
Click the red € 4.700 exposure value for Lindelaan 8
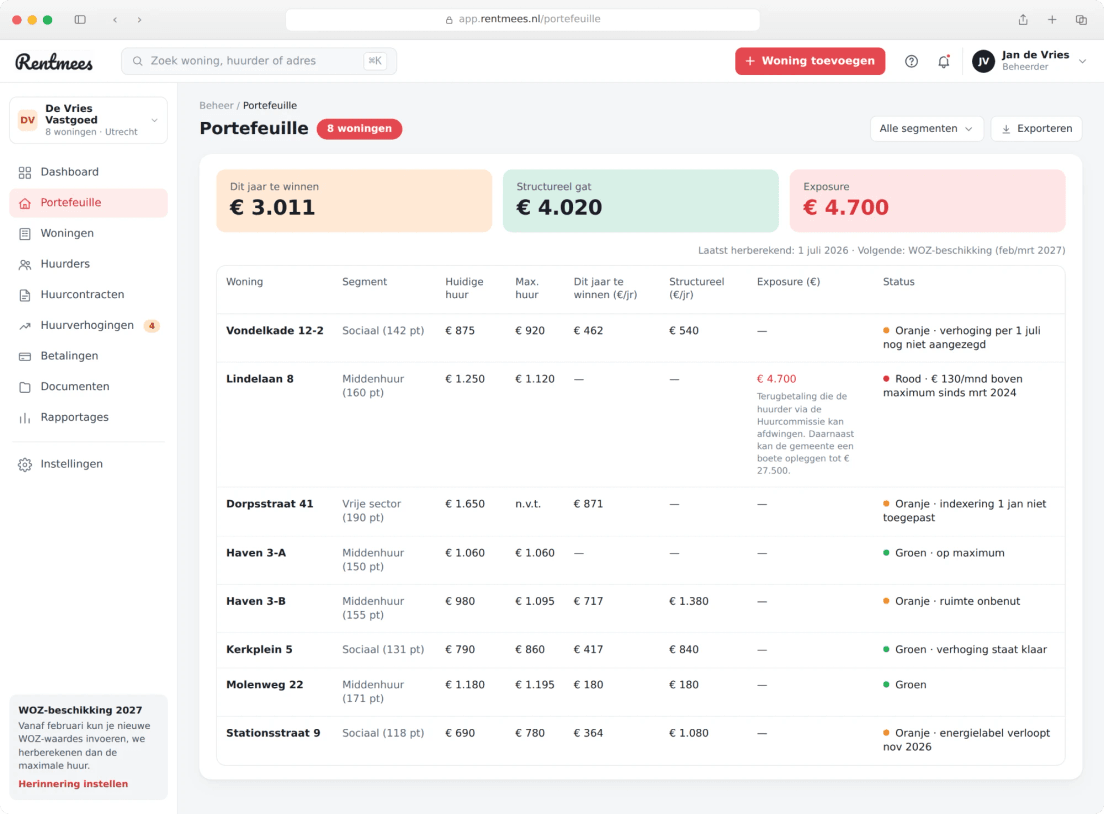777,379
